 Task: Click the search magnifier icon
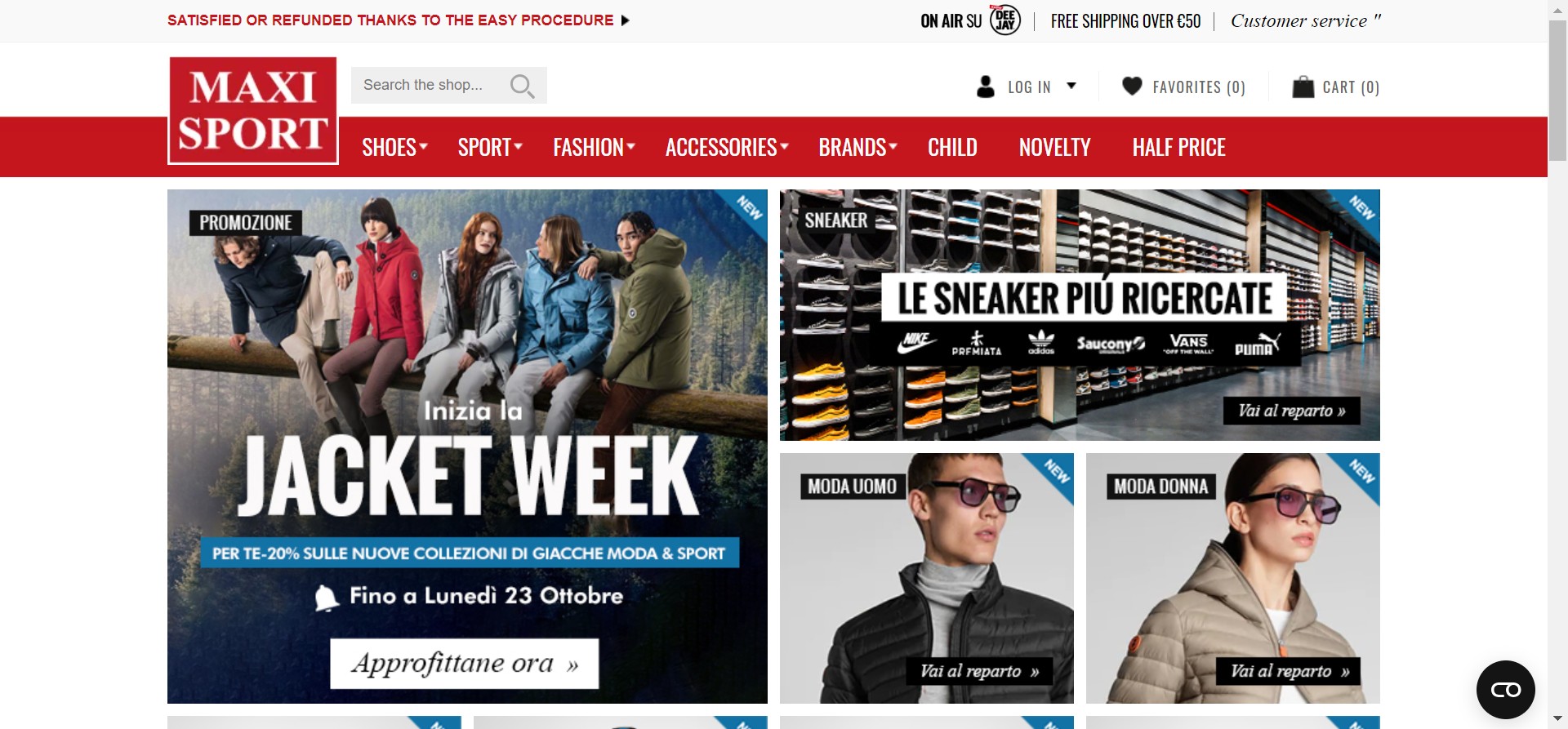[522, 86]
